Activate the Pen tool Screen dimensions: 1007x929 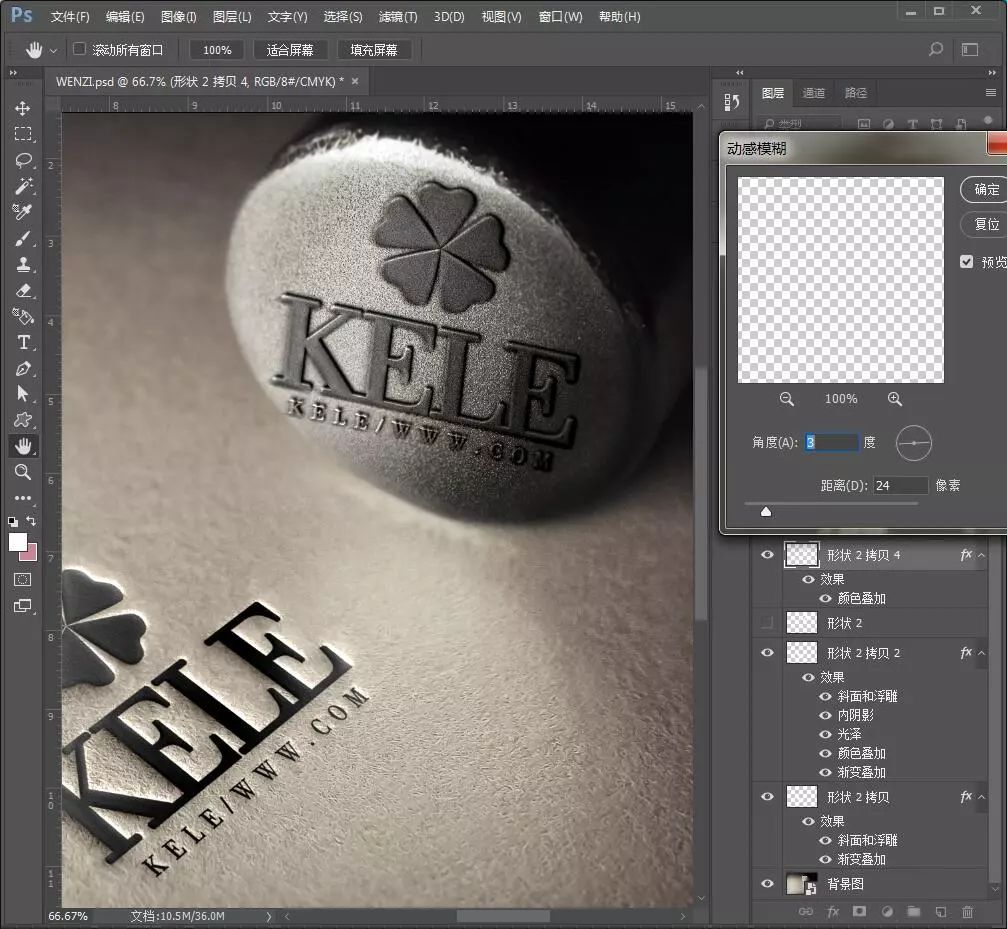[23, 368]
